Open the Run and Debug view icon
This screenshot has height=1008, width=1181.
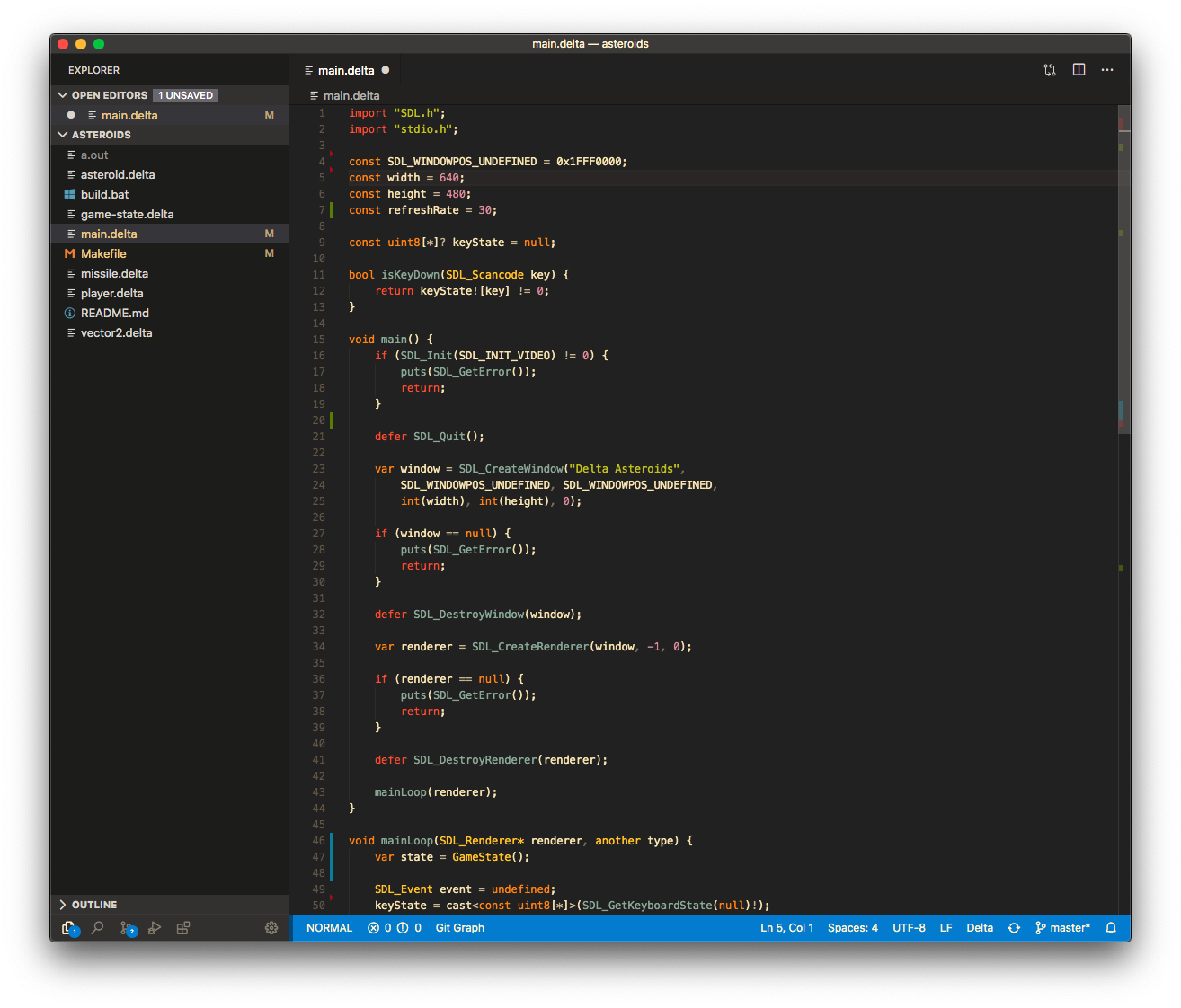click(x=155, y=928)
